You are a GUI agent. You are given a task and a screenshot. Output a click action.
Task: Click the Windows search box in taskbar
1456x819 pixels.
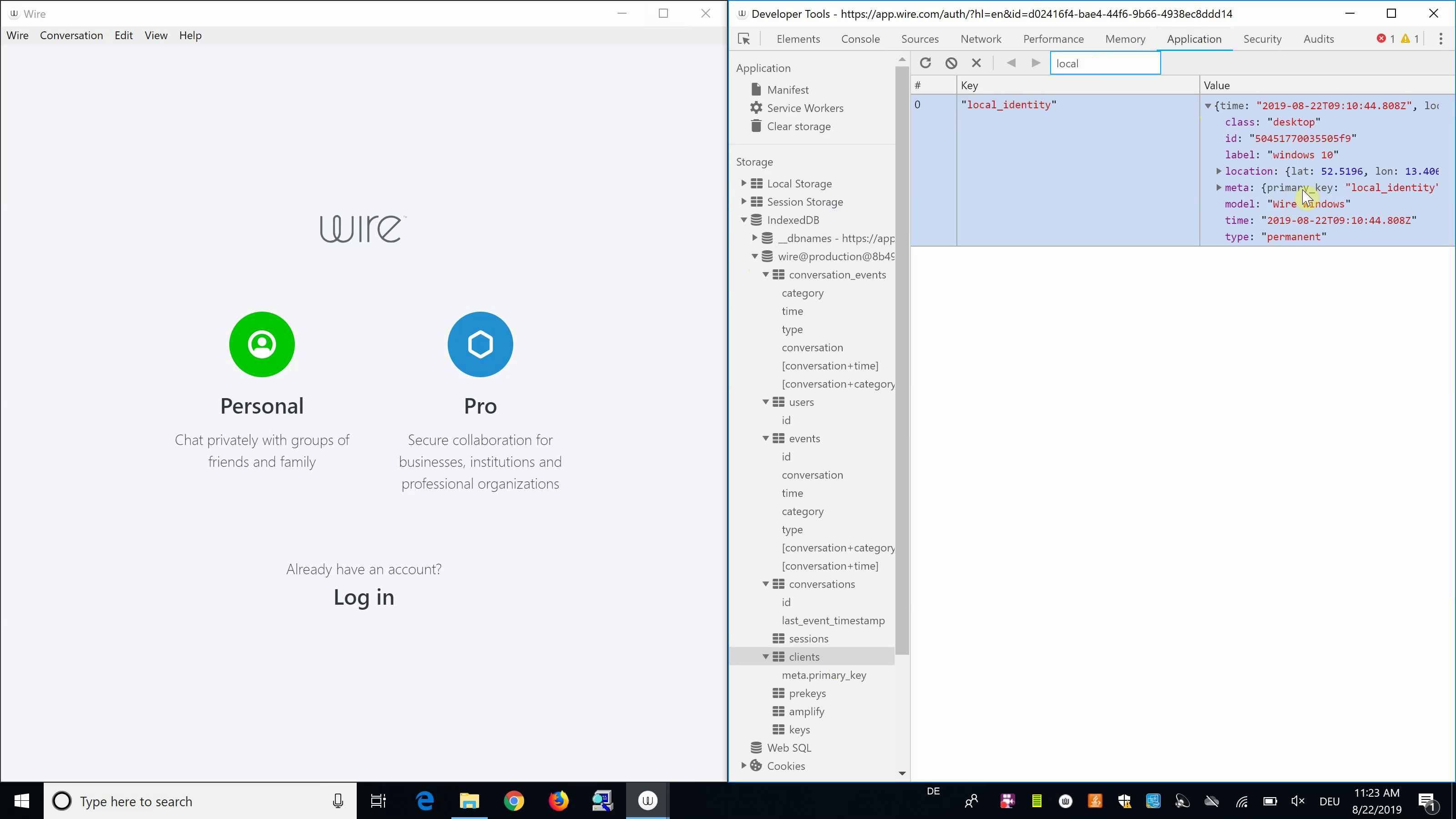tap(201, 801)
